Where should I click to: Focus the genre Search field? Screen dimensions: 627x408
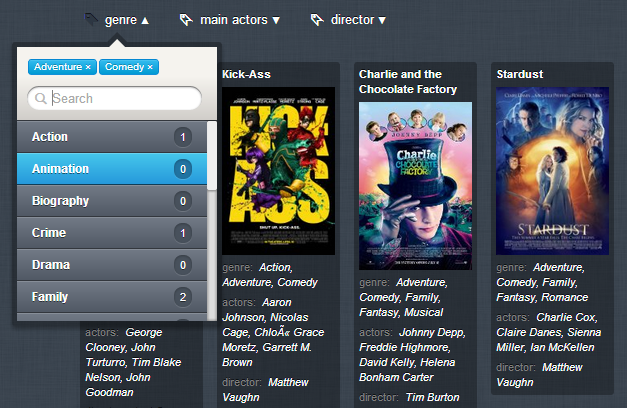point(114,98)
